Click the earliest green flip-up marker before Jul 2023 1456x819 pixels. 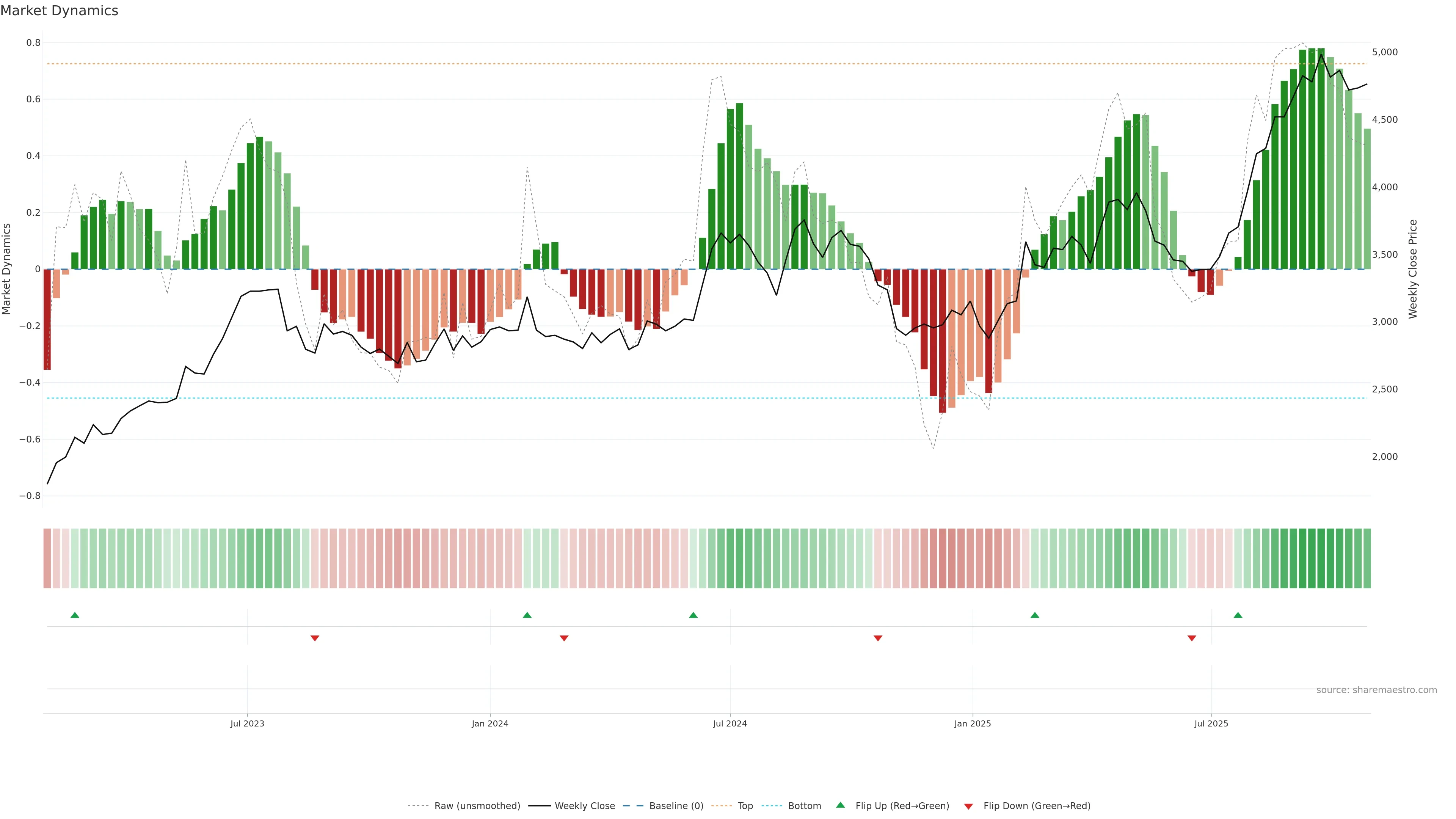[75, 615]
